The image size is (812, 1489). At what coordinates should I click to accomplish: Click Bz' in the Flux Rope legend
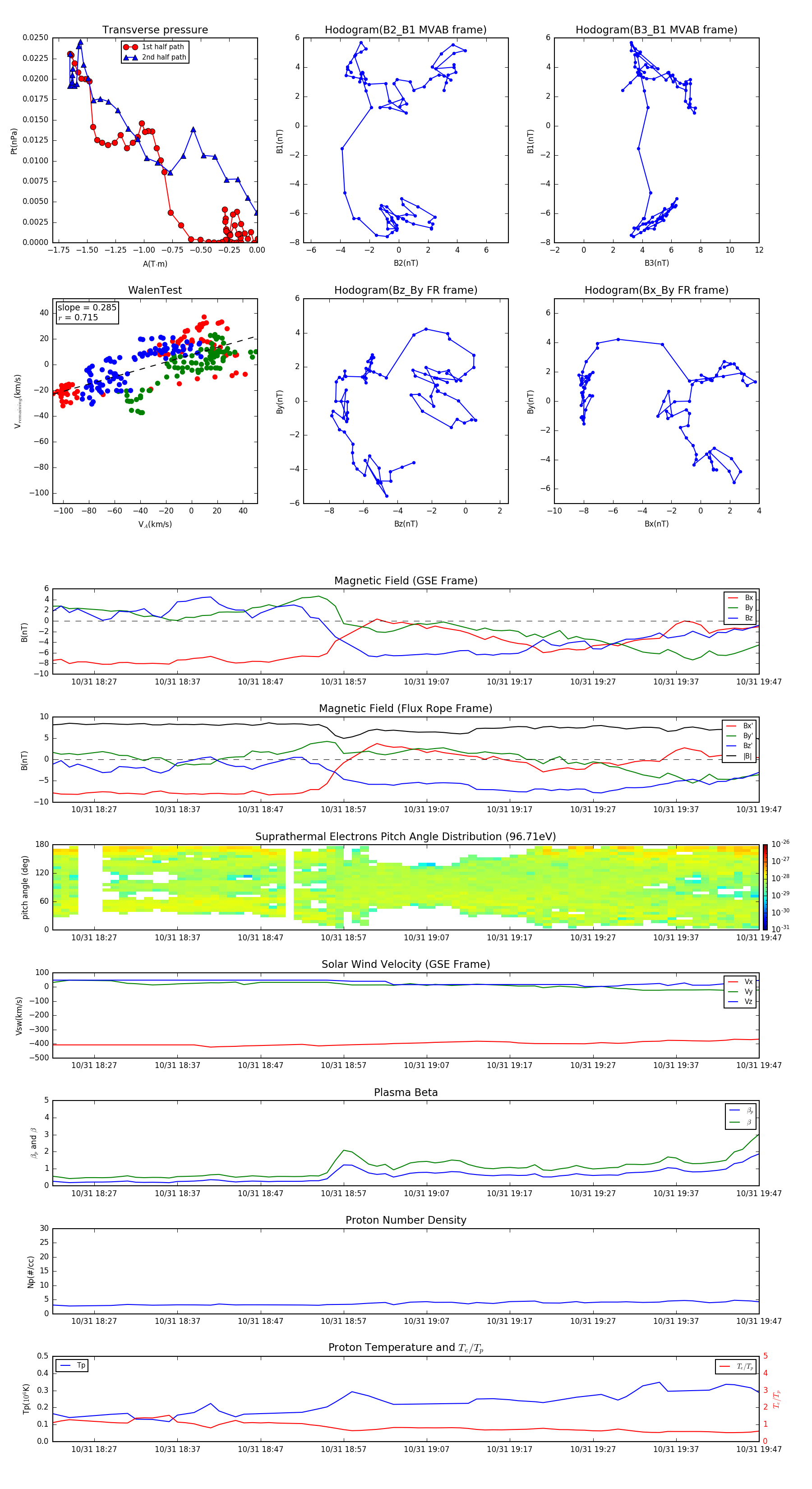748,746
